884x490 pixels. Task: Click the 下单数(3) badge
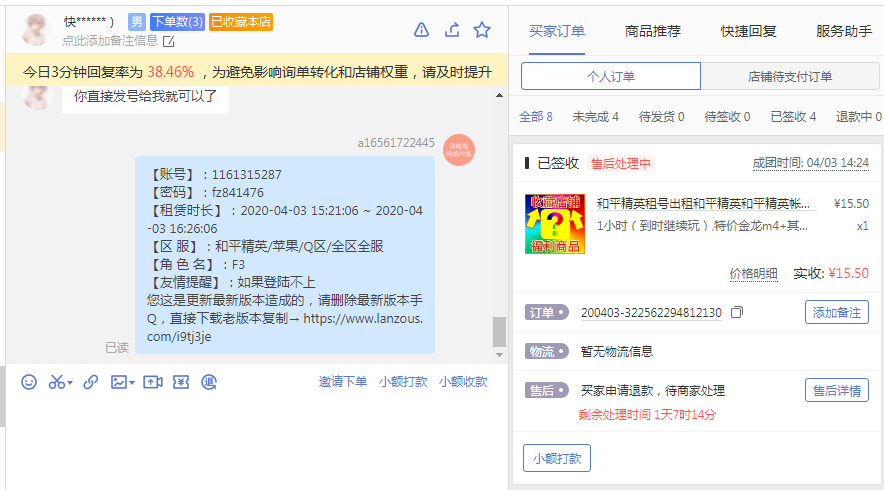point(177,22)
